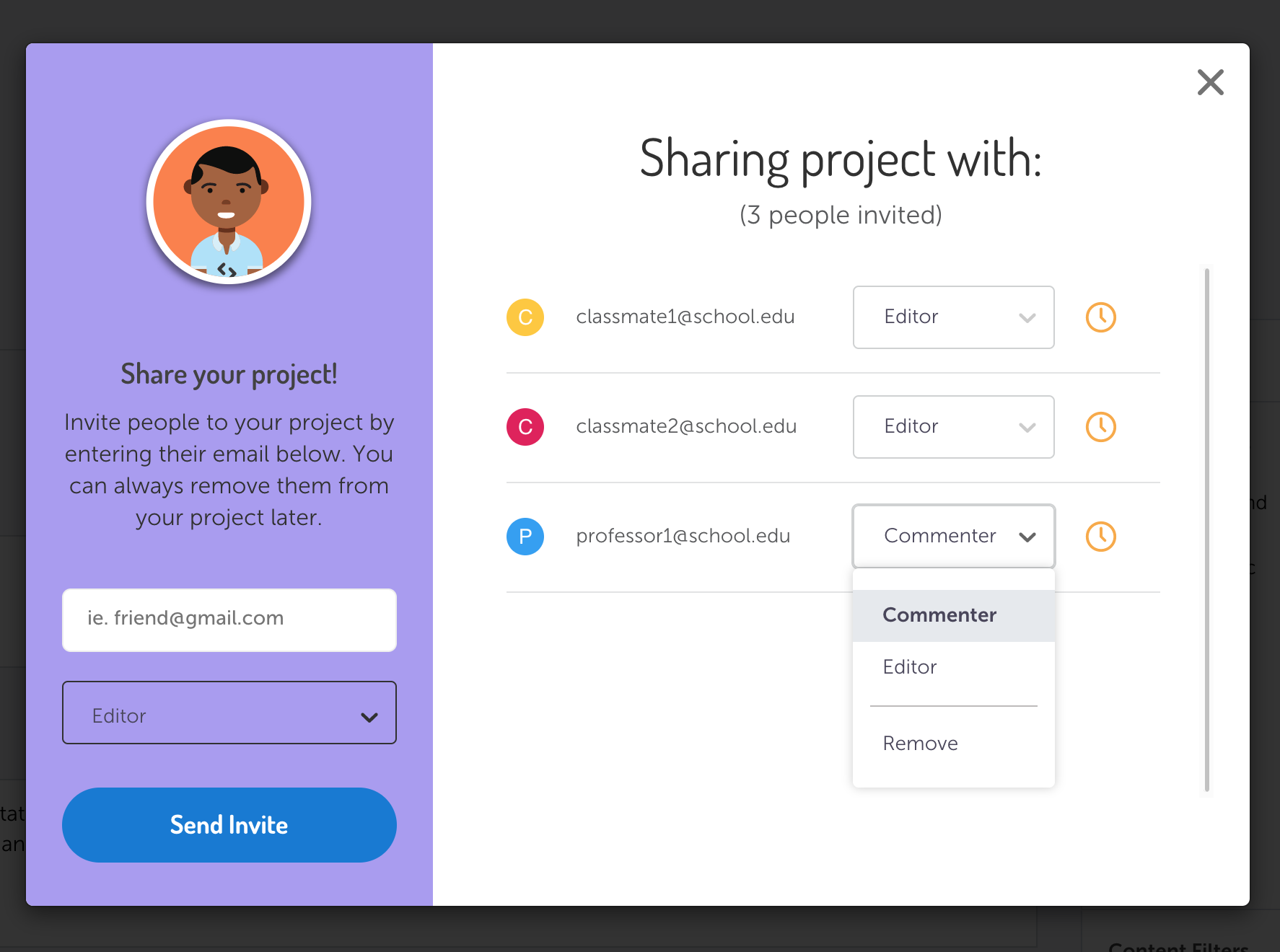Click pending clock icon for classmate1@school.edu
This screenshot has width=1280, height=952.
point(1100,317)
